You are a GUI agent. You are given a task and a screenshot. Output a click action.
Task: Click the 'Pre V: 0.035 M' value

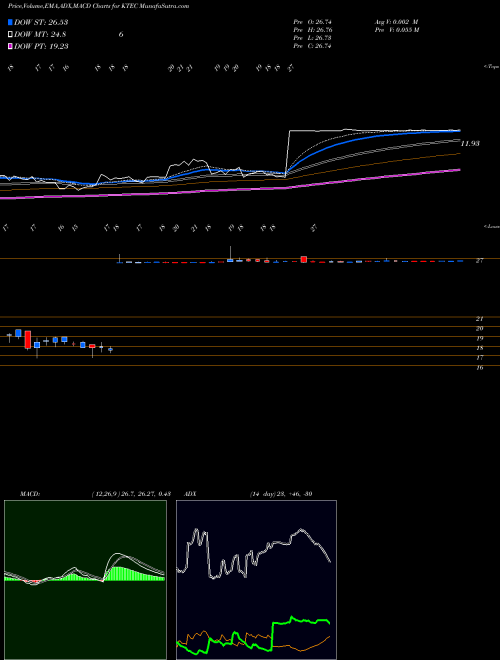pyautogui.click(x=396, y=30)
